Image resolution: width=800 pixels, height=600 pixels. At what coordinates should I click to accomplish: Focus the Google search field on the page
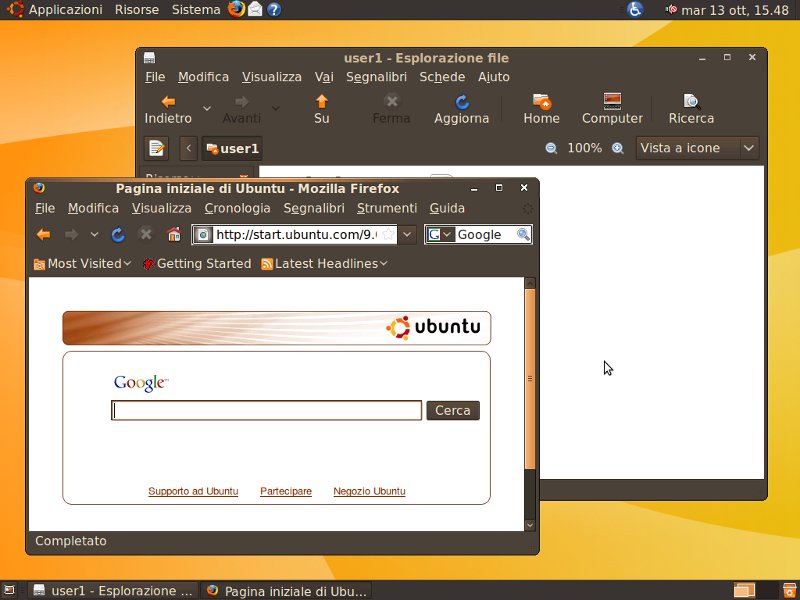click(266, 411)
